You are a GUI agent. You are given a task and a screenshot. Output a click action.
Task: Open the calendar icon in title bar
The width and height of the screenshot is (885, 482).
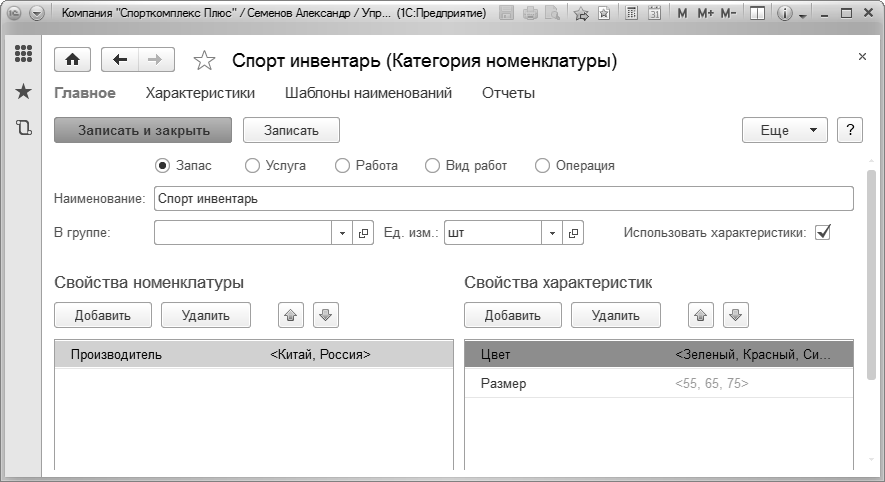(654, 13)
